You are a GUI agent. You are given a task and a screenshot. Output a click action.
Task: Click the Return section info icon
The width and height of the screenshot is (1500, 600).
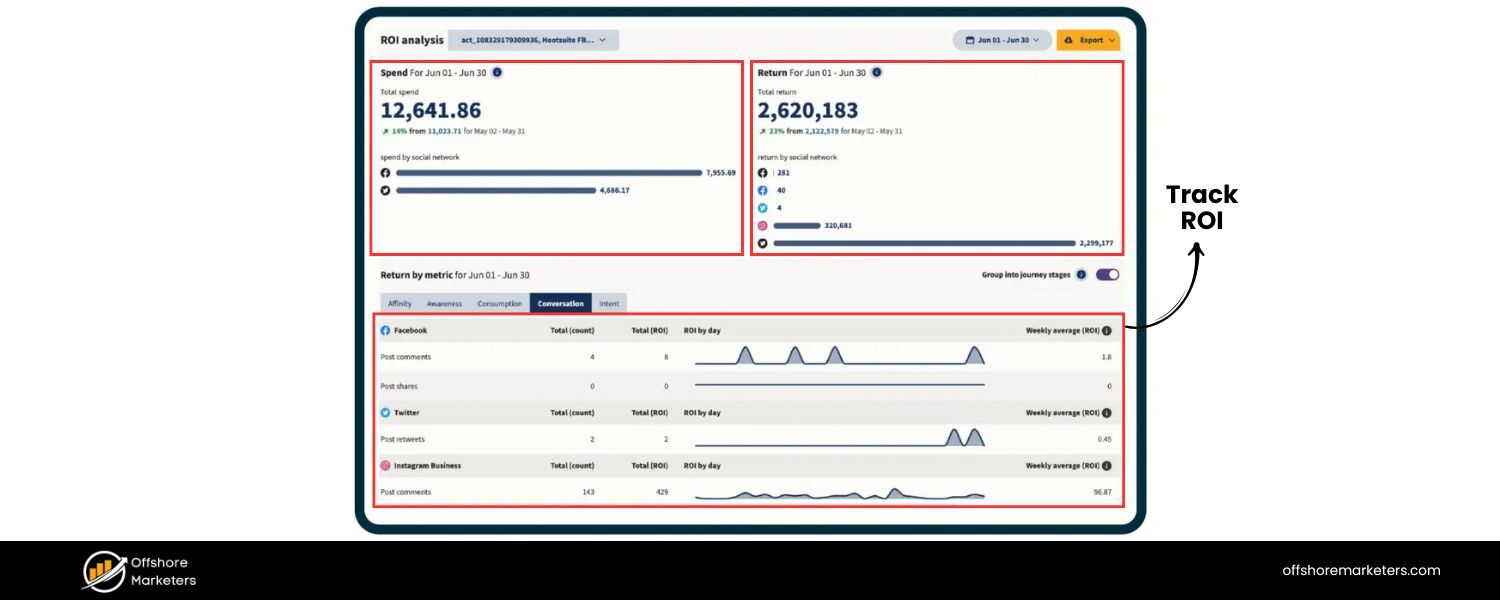click(877, 73)
